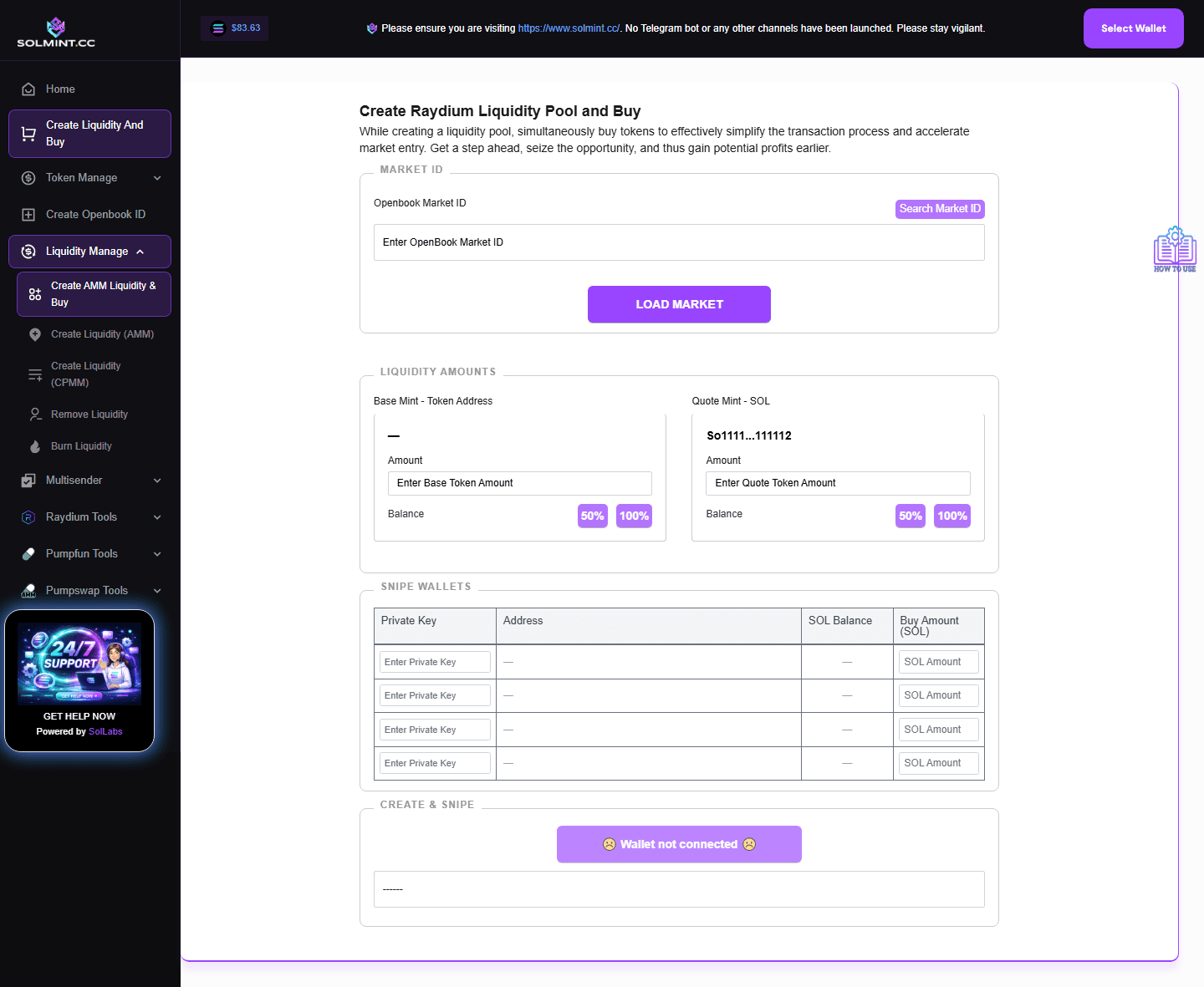Open the https://www.solmint.cc/ link

click(x=568, y=28)
